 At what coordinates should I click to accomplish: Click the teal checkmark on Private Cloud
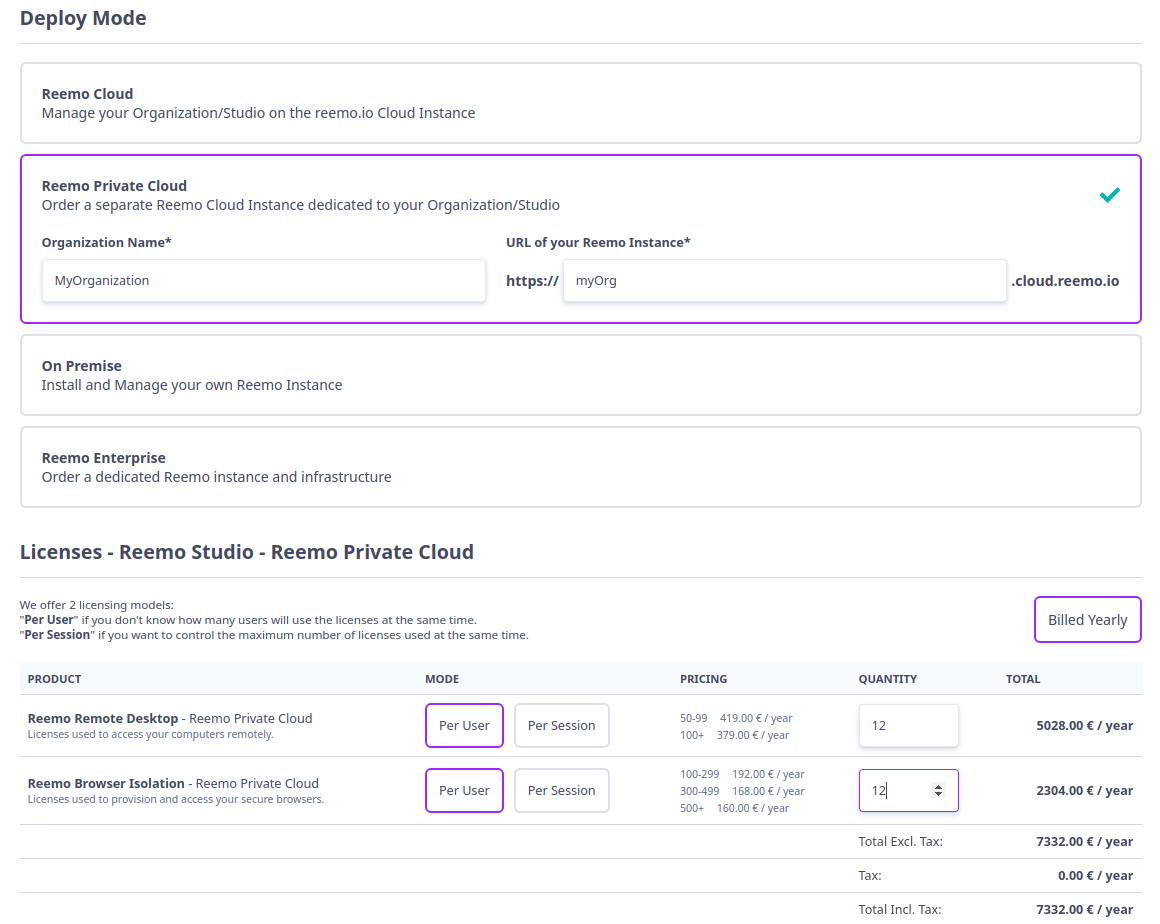1109,195
